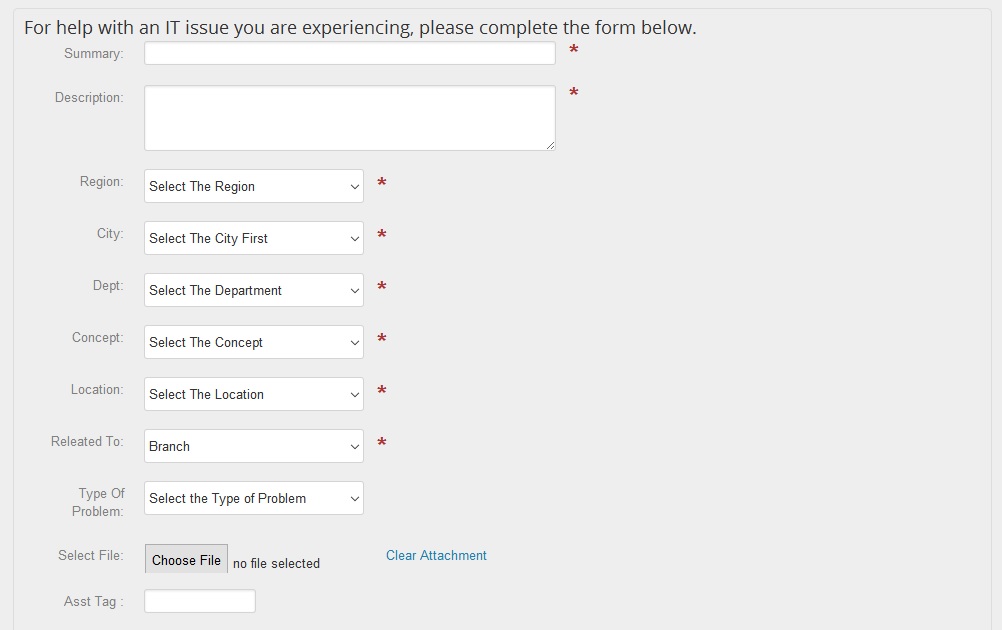
Task: Click the City dropdown chevron arrow
Action: (355, 238)
